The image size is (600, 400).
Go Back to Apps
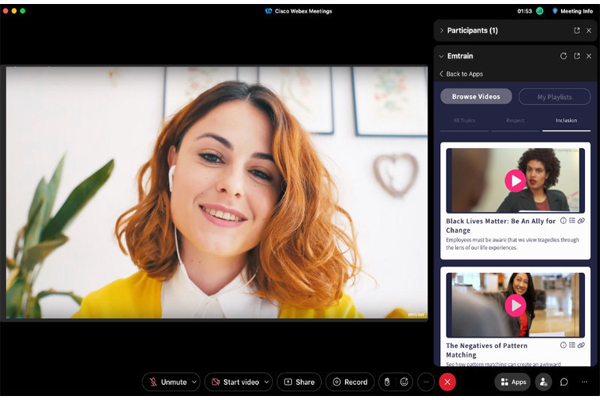coord(461,74)
